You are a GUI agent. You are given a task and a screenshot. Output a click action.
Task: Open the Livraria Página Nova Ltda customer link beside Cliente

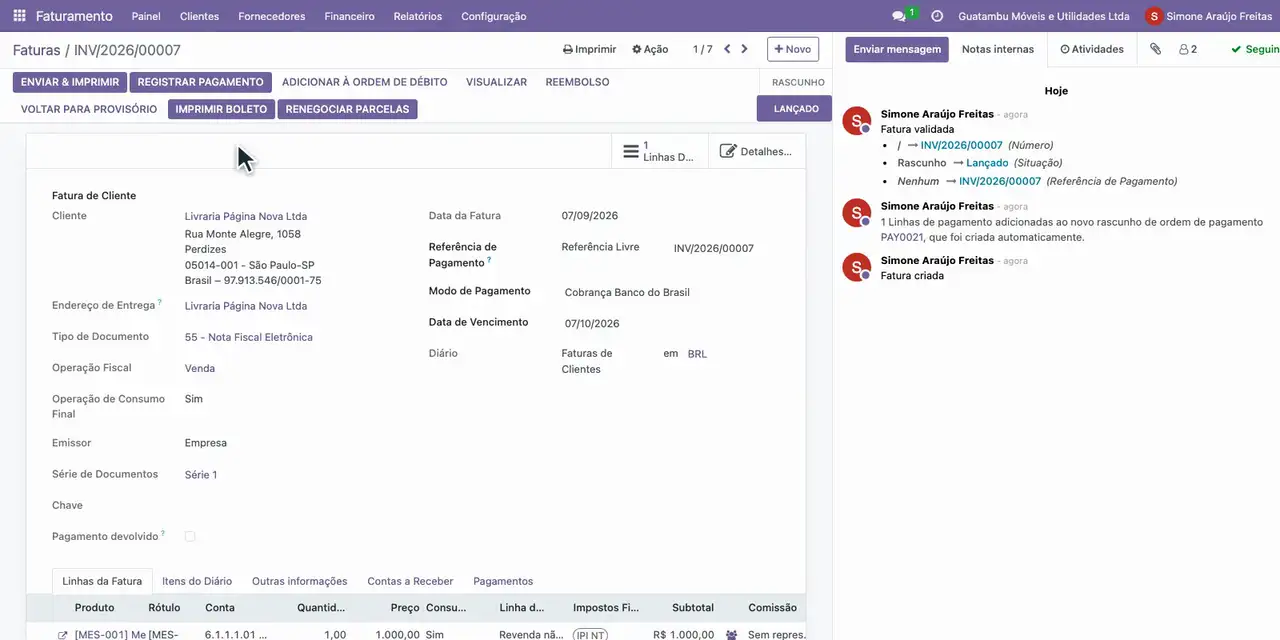[x=246, y=216]
